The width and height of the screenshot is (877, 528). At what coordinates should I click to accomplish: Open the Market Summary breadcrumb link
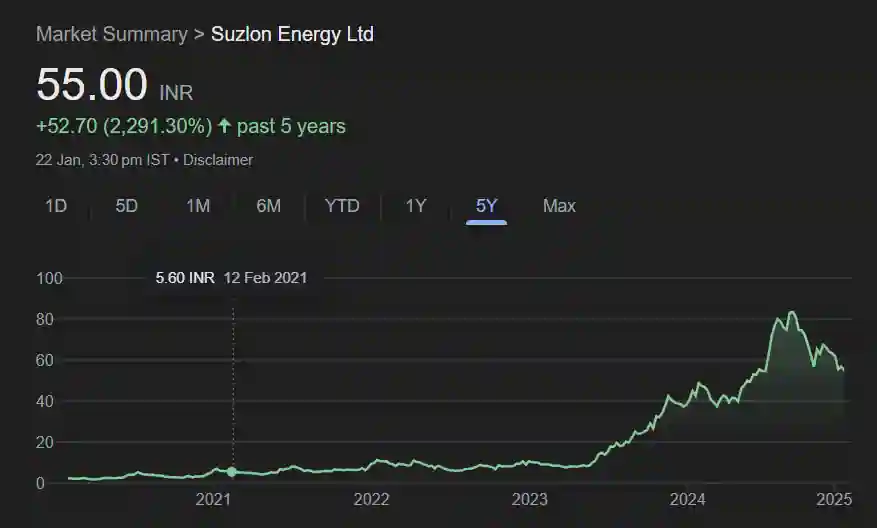(x=112, y=34)
